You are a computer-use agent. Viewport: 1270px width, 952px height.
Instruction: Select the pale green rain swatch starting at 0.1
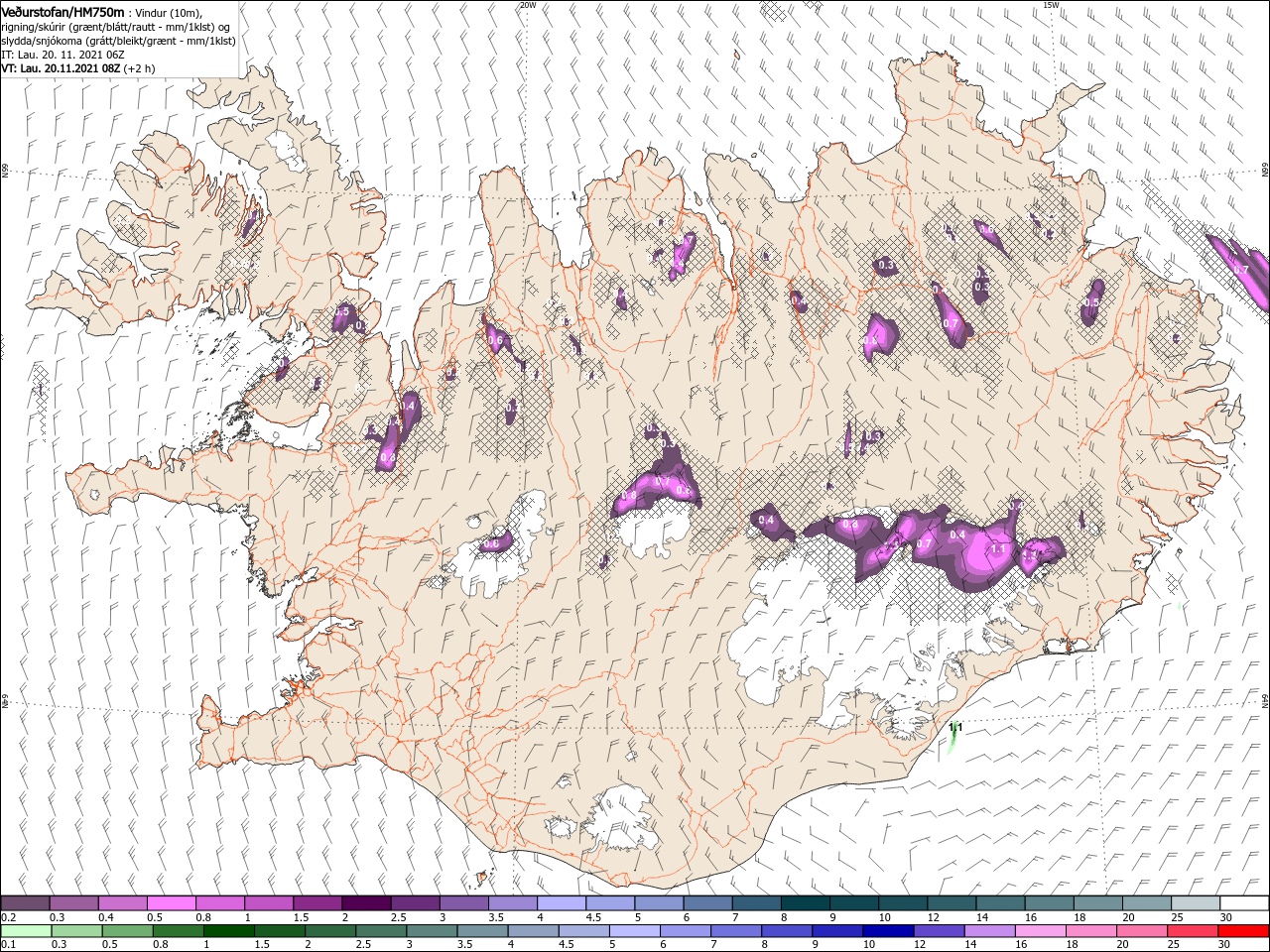[25, 931]
